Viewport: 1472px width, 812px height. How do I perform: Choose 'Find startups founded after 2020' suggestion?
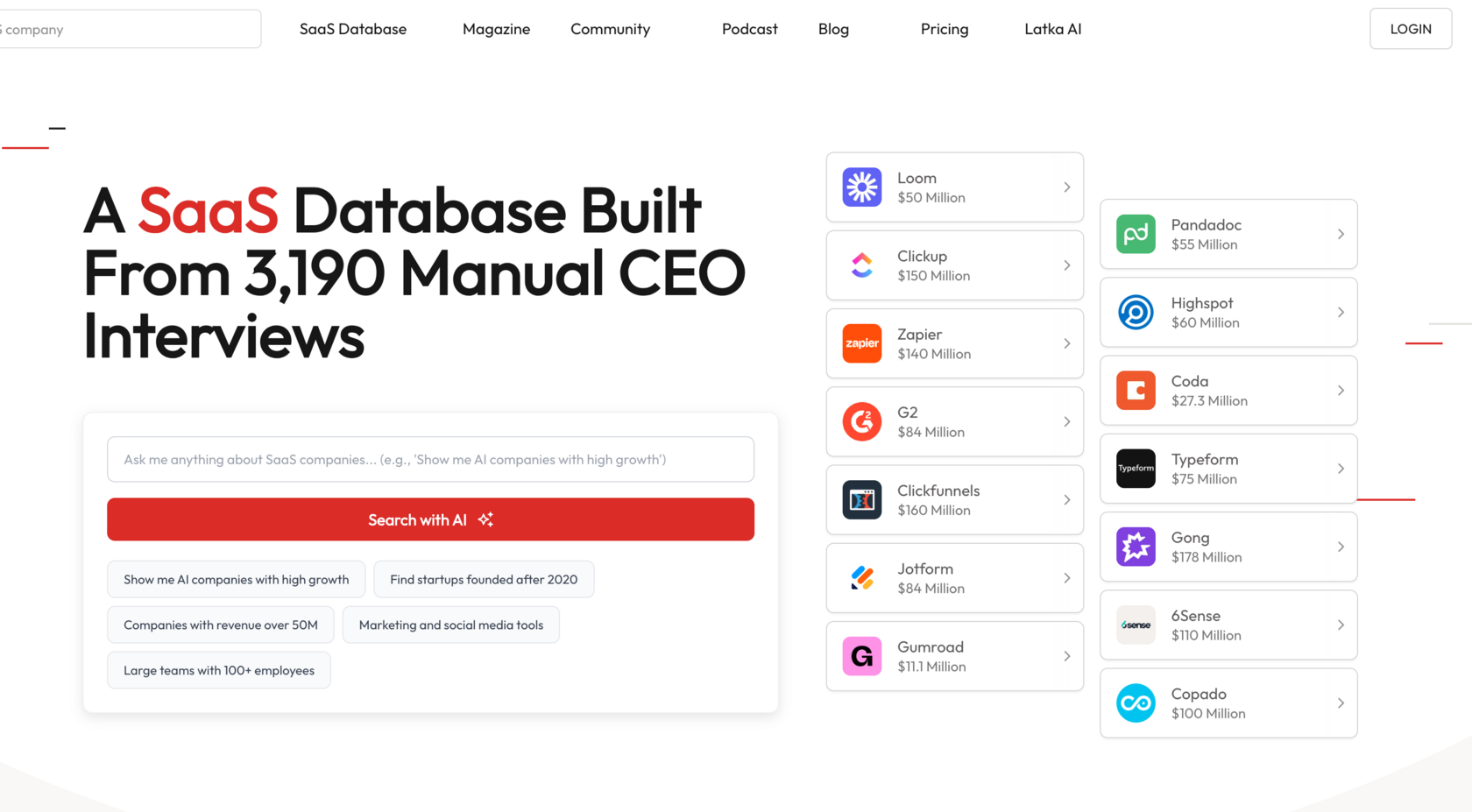click(484, 579)
